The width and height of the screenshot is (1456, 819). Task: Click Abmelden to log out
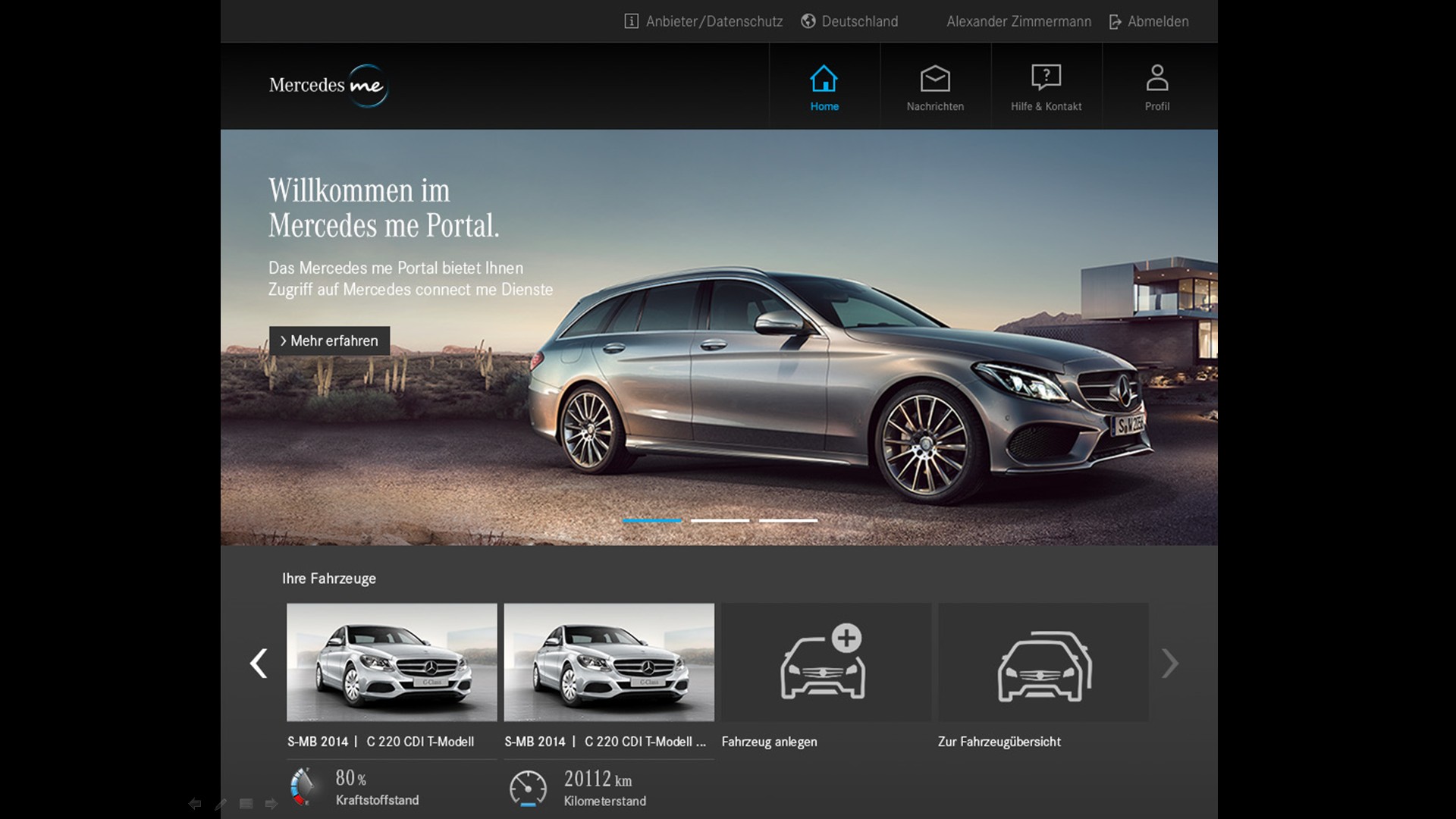pyautogui.click(x=1149, y=21)
